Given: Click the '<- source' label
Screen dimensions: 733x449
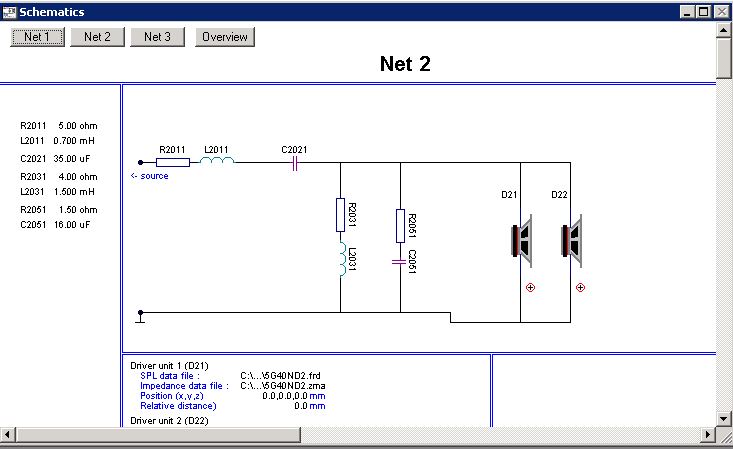Looking at the screenshot, I should pyautogui.click(x=150, y=176).
